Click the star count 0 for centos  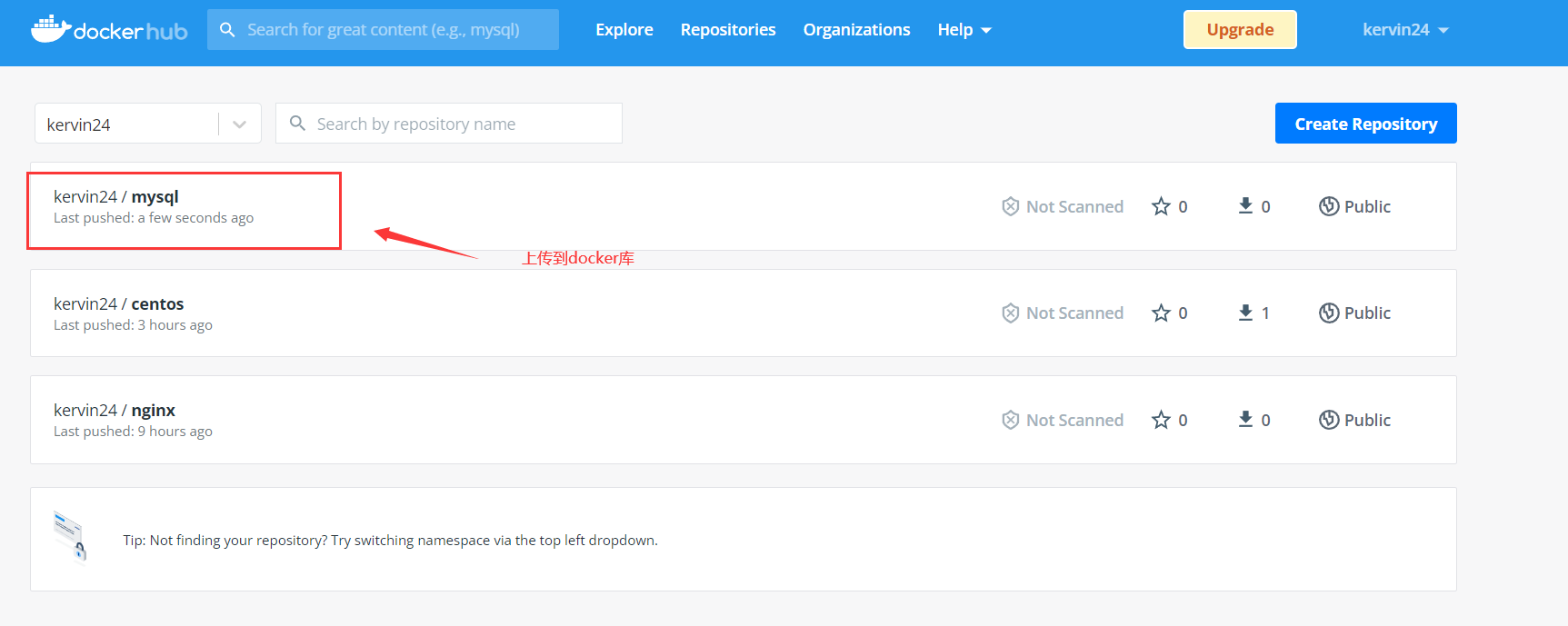[1183, 313]
